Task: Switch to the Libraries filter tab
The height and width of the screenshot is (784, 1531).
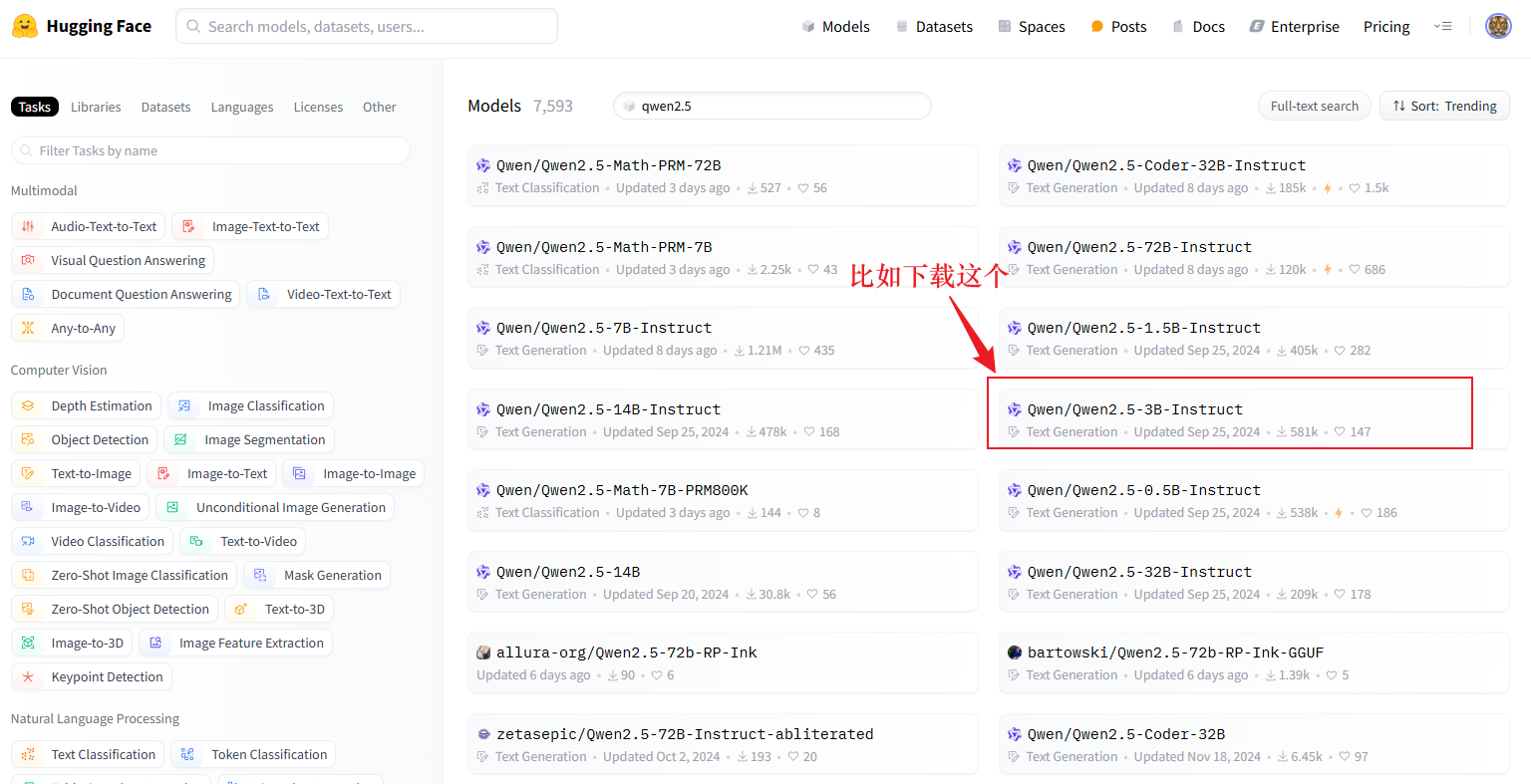Action: [x=96, y=107]
